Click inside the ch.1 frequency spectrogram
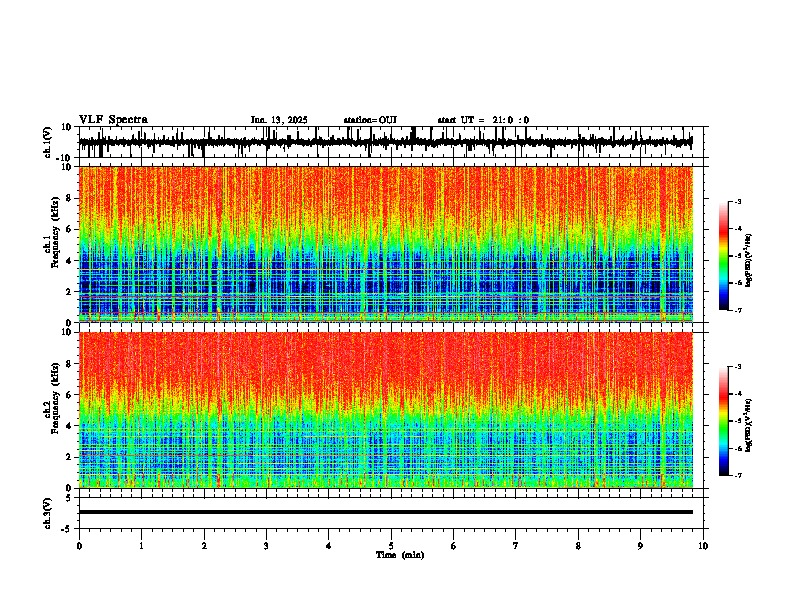 click(x=386, y=244)
